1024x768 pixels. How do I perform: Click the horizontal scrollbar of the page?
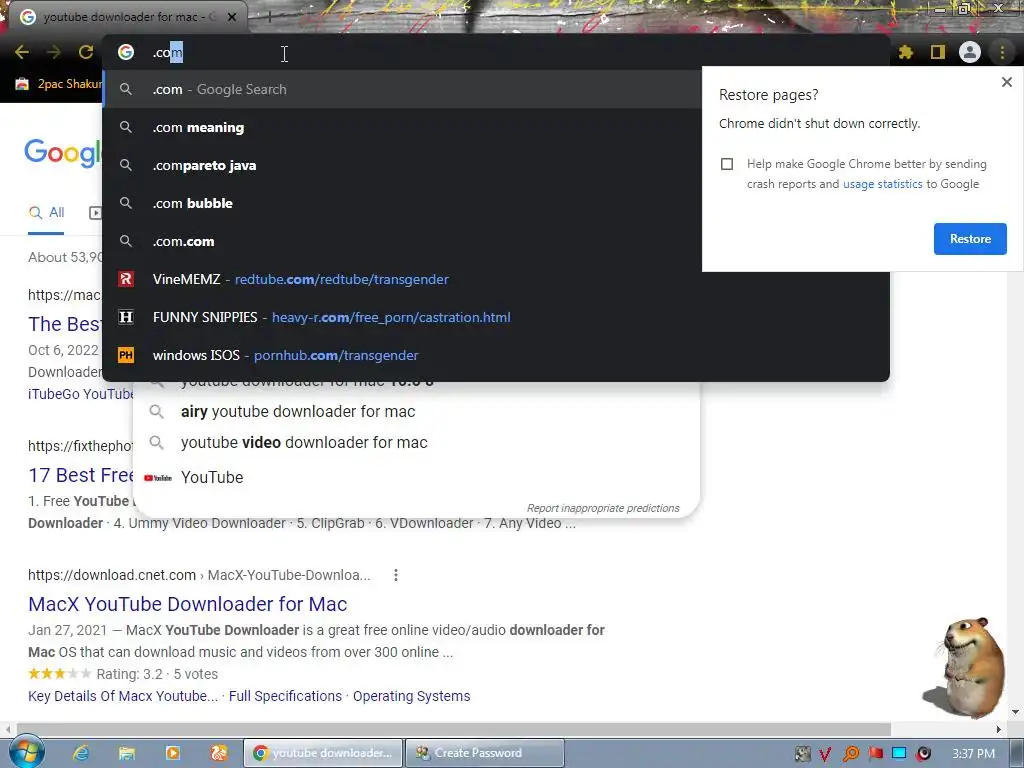tap(454, 729)
